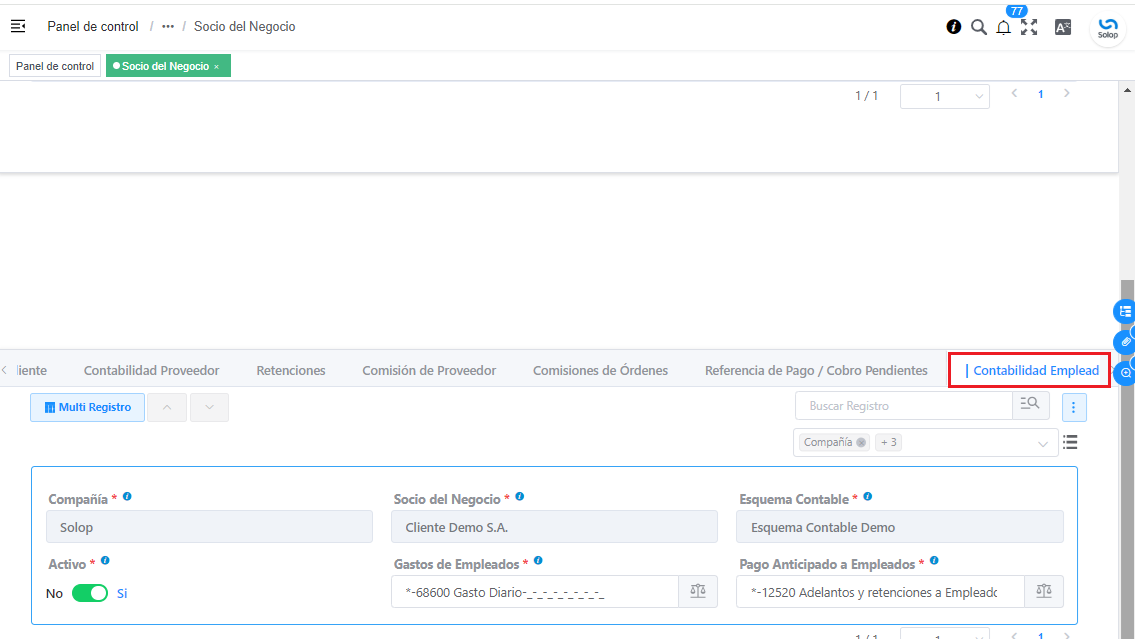Toggle the hamburger sidebar menu
This screenshot has height=639, width=1136.
(x=18, y=26)
